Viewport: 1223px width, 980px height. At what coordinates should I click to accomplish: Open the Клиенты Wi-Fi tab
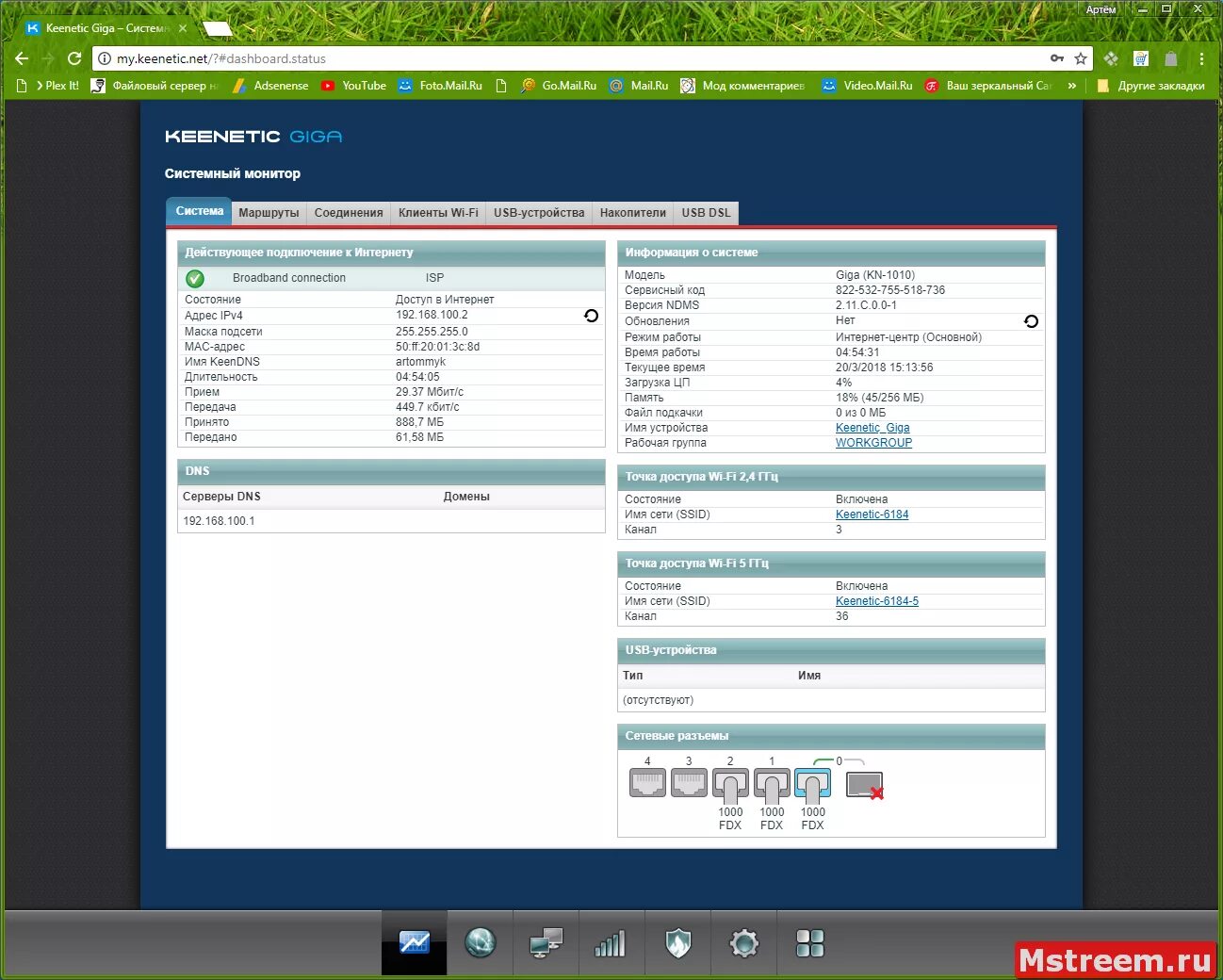pyautogui.click(x=438, y=213)
